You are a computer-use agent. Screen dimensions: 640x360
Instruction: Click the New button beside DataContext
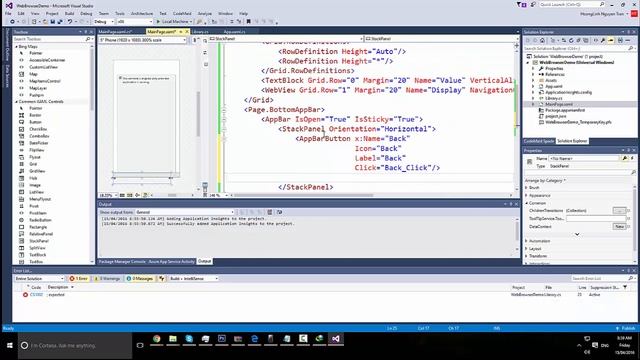(619, 227)
